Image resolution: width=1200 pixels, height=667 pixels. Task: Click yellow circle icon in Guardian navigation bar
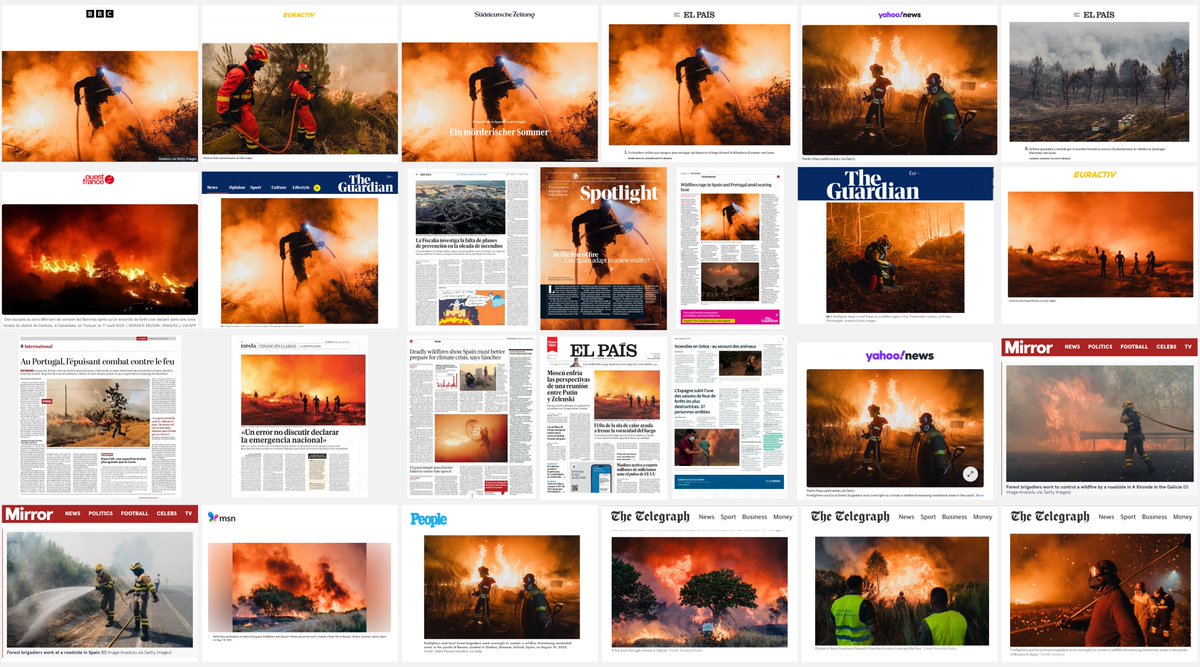point(317,187)
